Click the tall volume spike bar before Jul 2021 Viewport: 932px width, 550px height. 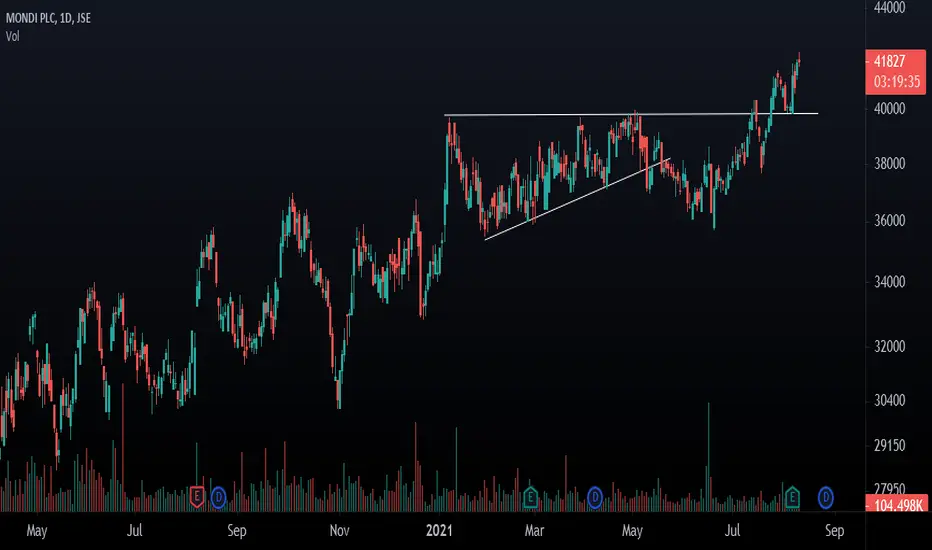tap(708, 457)
